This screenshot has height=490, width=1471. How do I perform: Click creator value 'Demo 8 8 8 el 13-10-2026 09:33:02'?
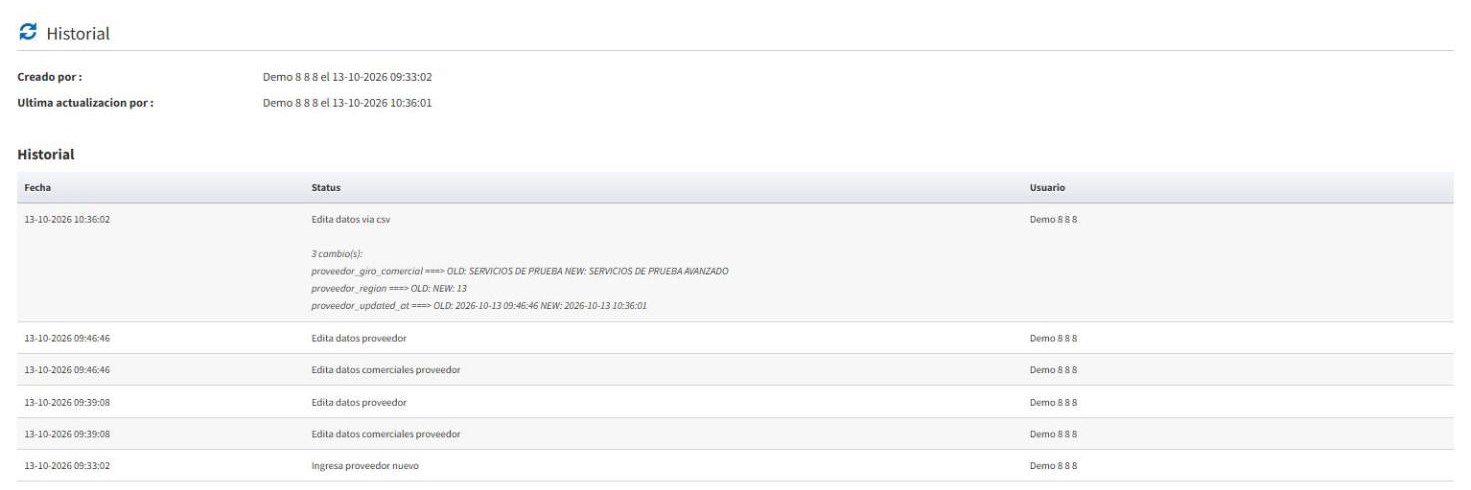pyautogui.click(x=347, y=77)
